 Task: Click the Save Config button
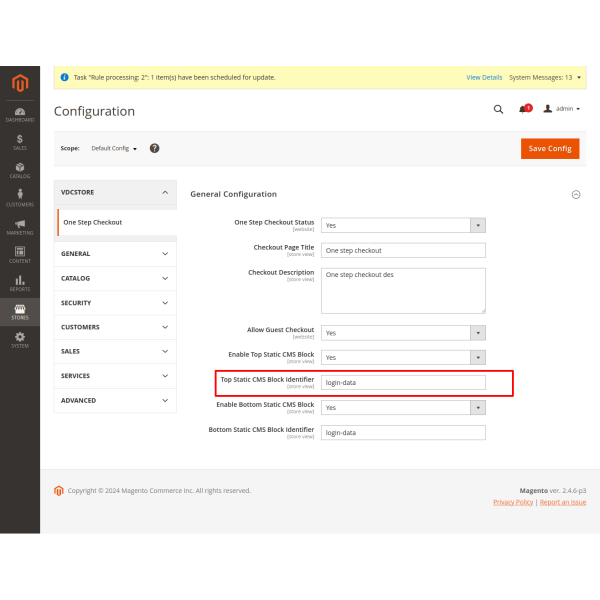[549, 148]
